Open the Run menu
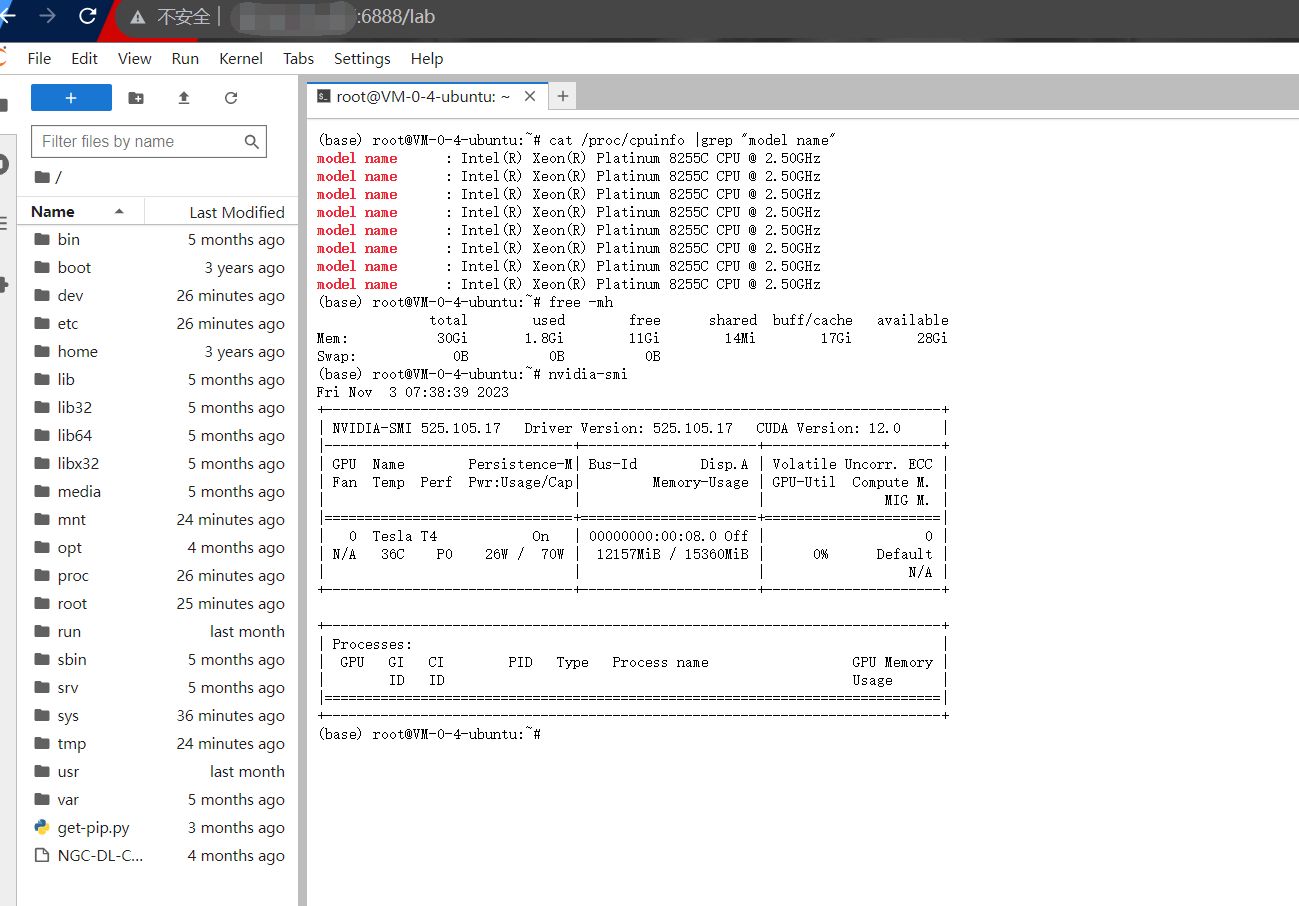Image resolution: width=1299 pixels, height=906 pixels. [x=185, y=58]
